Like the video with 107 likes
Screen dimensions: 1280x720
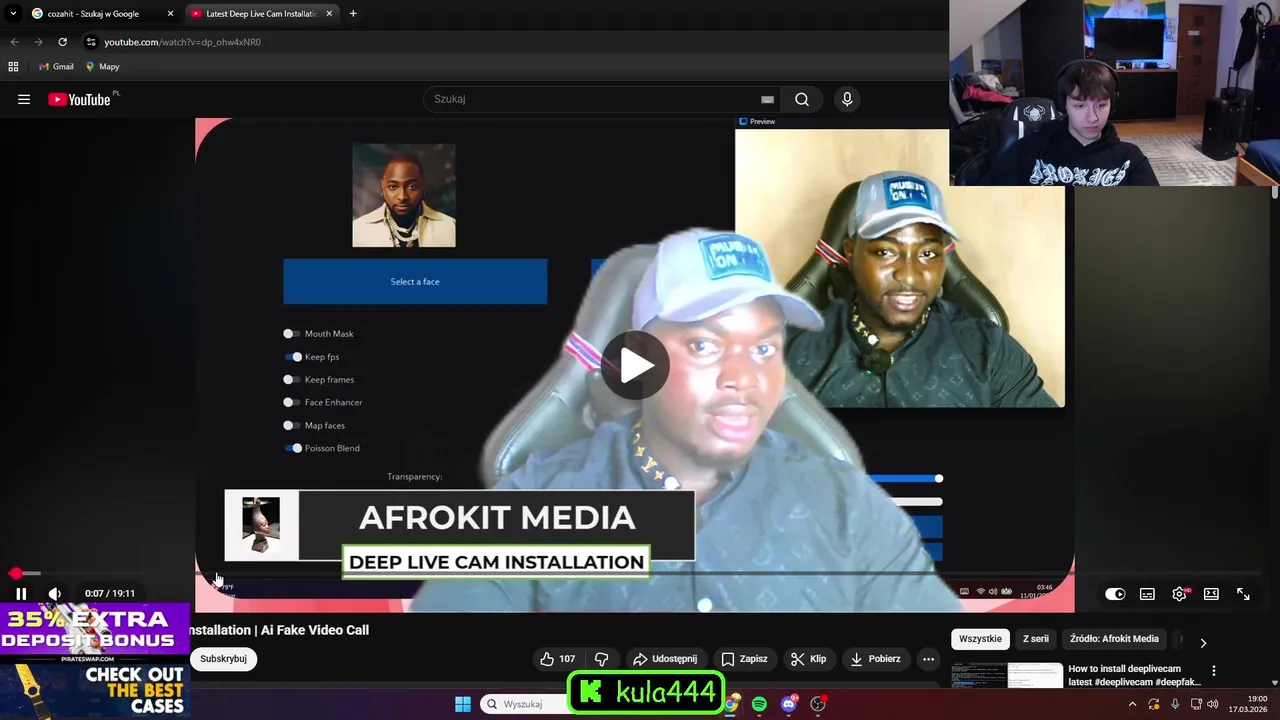[558, 659]
